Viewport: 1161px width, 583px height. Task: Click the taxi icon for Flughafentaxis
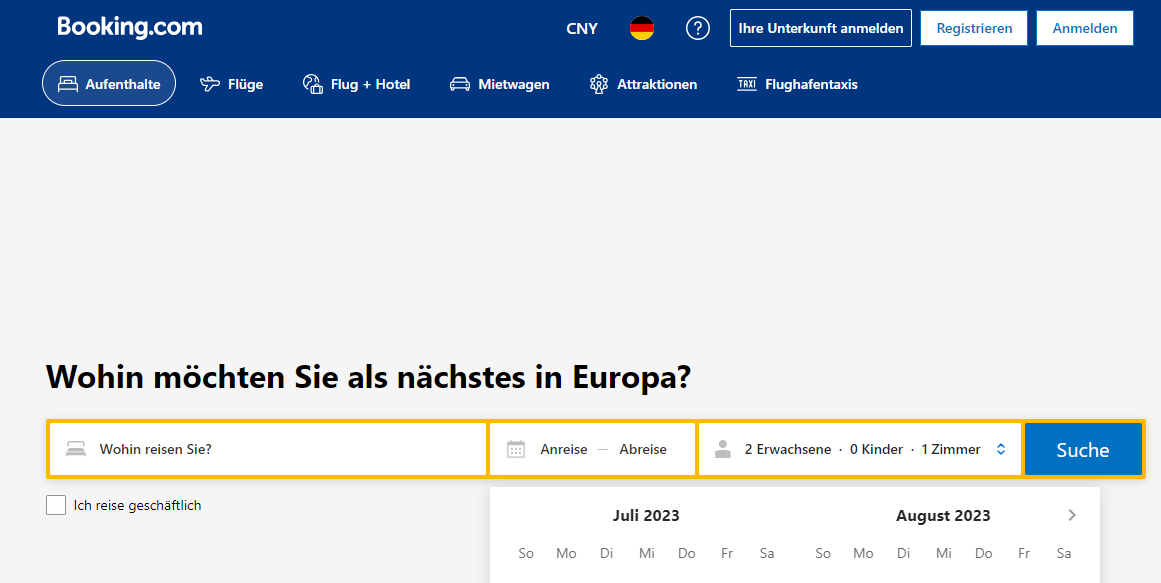click(747, 84)
